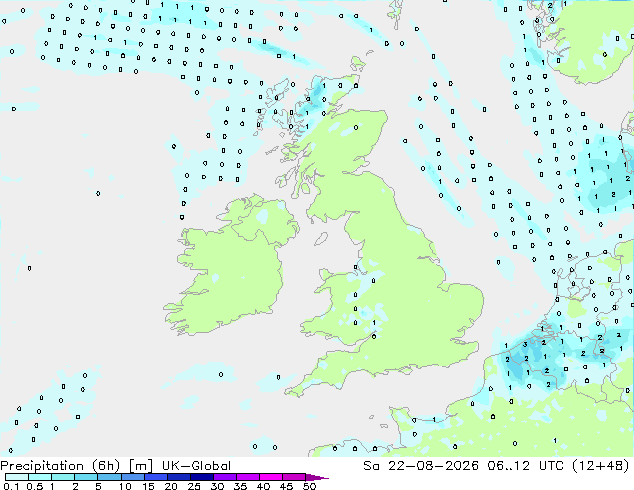Select the 'UK-Global' model label
The image size is (634, 490).
[196, 466]
